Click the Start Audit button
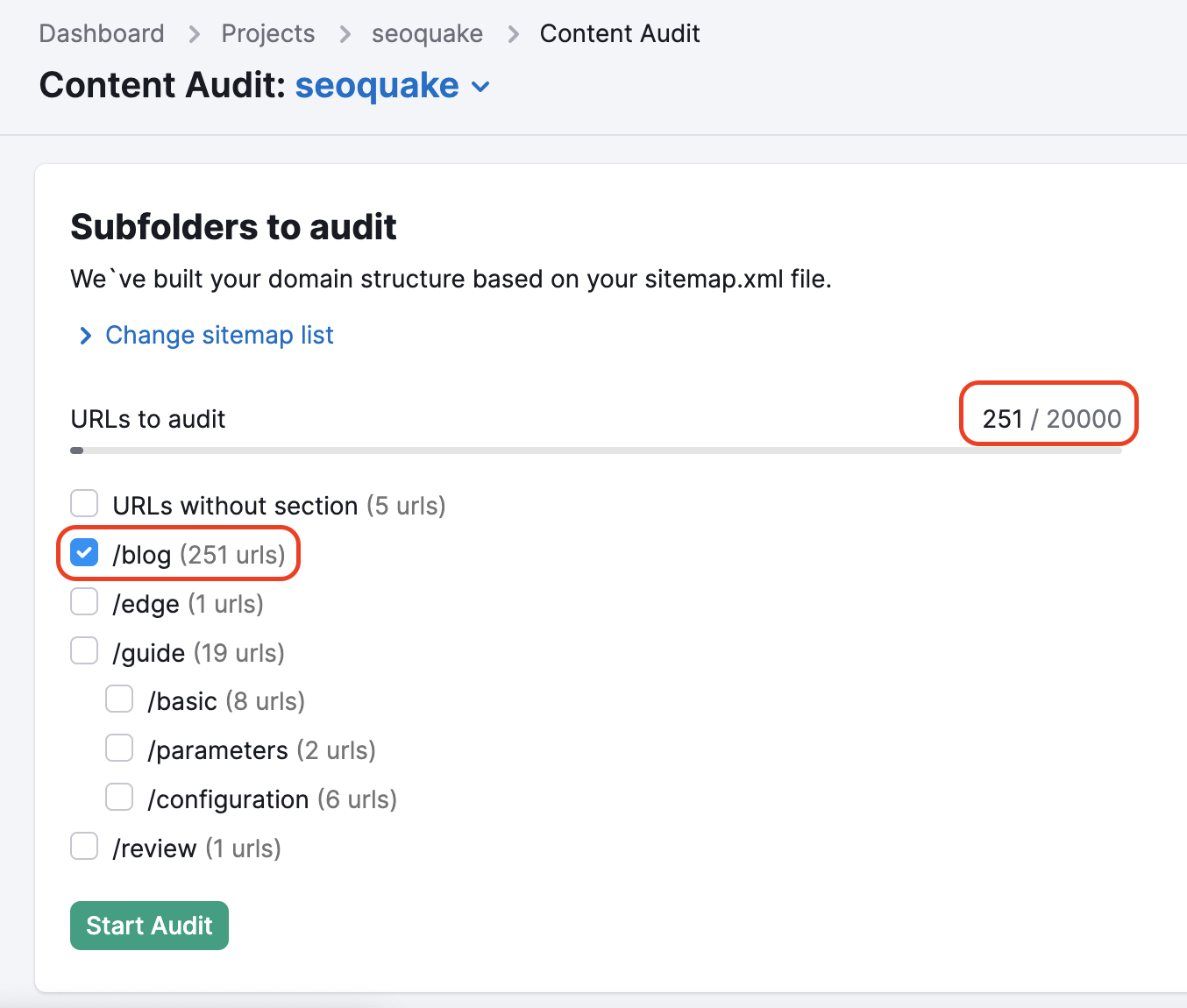Image resolution: width=1187 pixels, height=1008 pixels. point(149,926)
